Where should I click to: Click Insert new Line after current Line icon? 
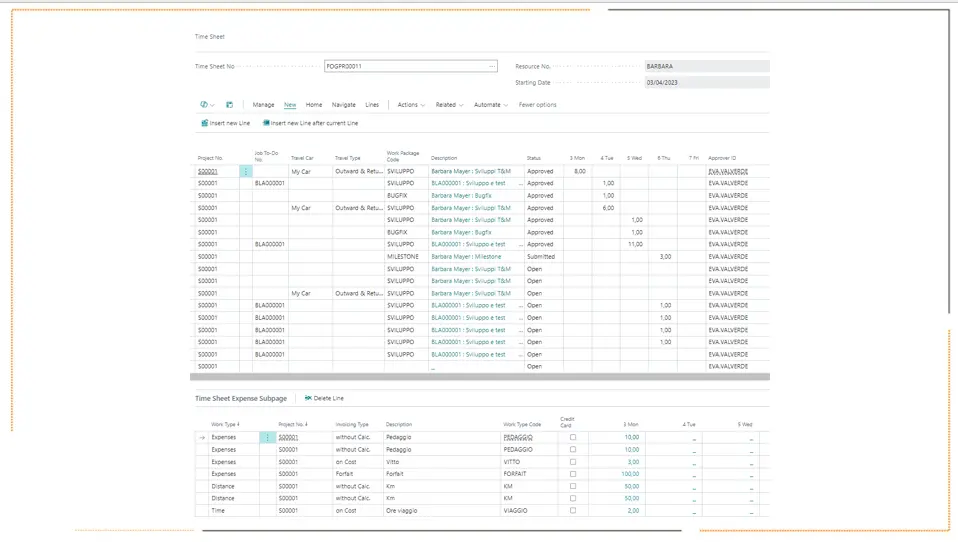coord(266,123)
